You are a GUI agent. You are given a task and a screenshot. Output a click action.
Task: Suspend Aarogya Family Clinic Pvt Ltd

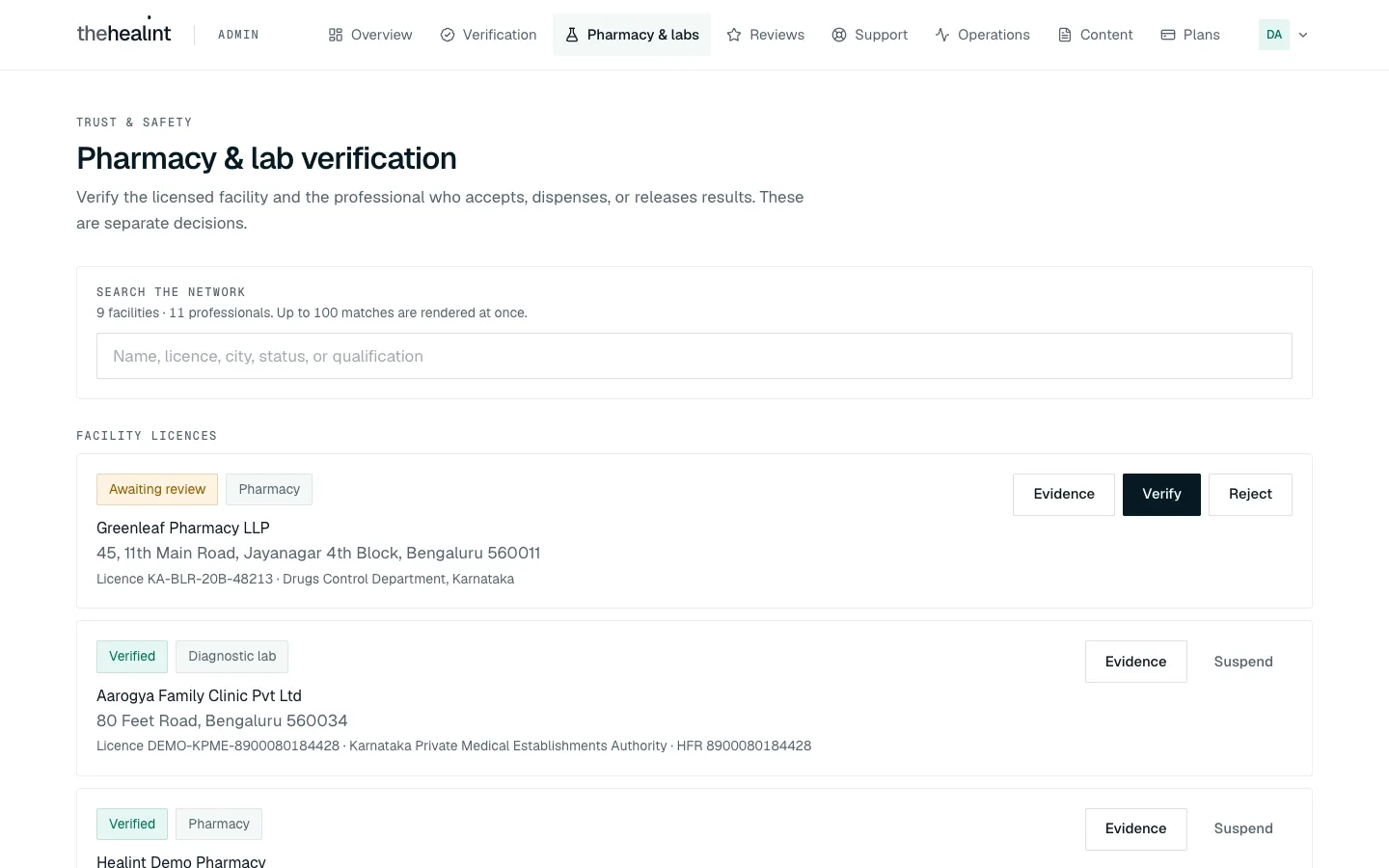(x=1243, y=662)
